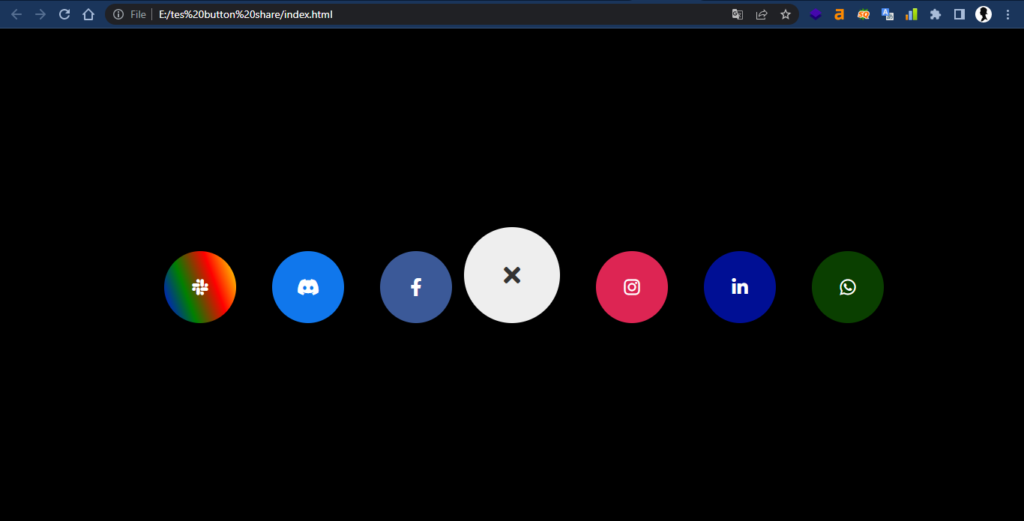1024x521 pixels.
Task: Bookmark this tab with star icon
Action: point(786,14)
